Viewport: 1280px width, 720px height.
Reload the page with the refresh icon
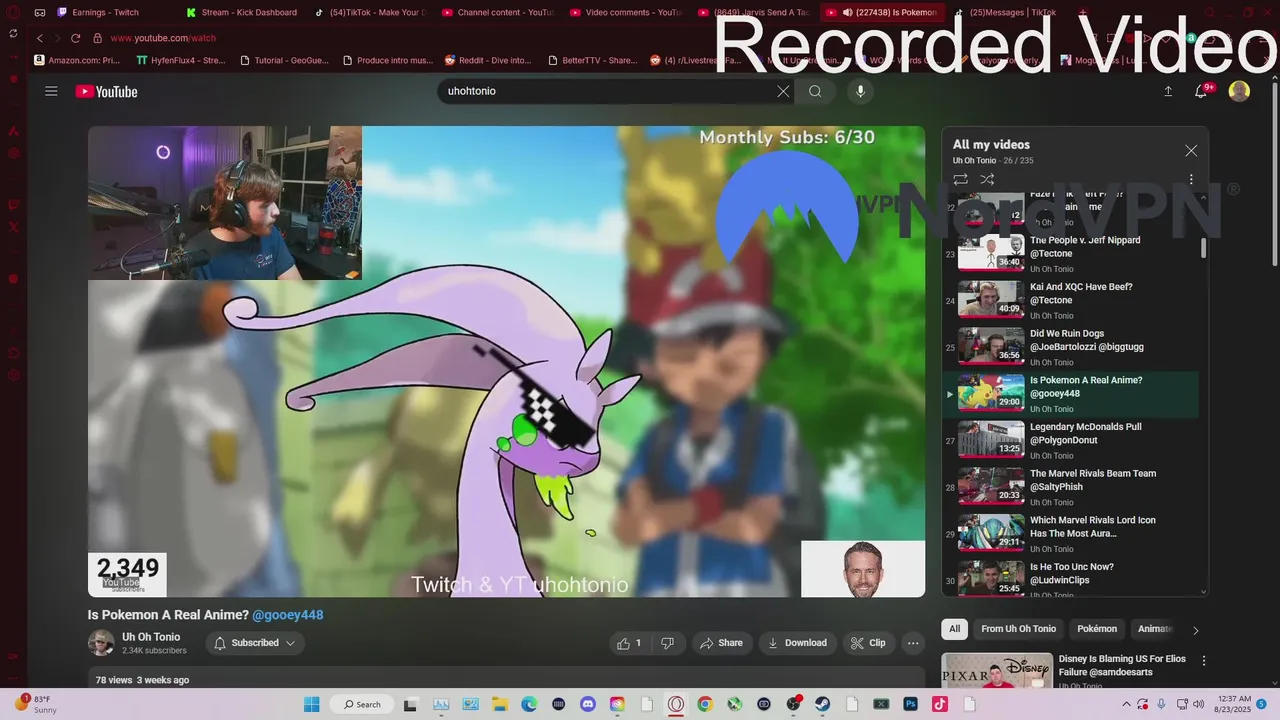point(75,38)
